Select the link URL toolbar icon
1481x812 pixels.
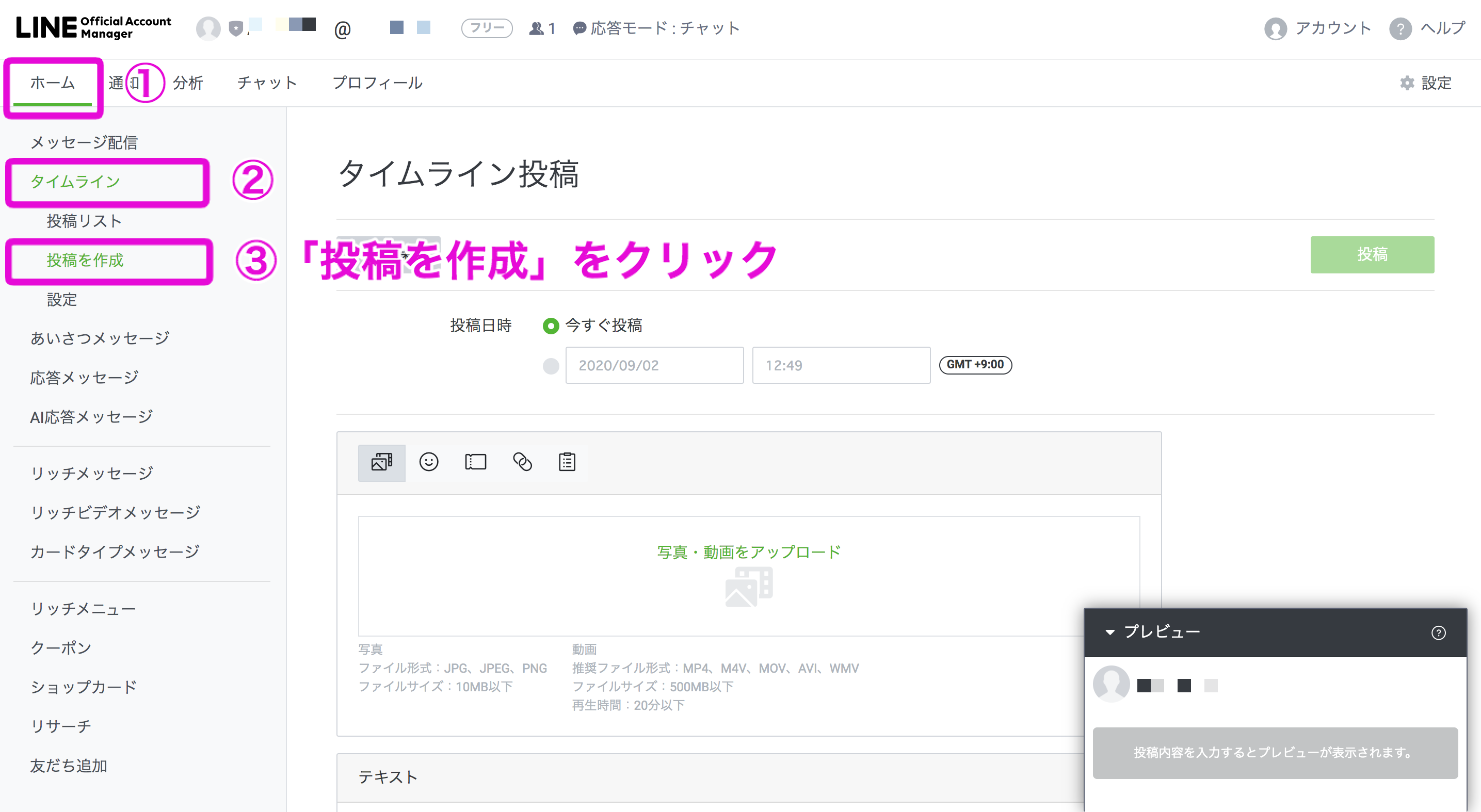[522, 462]
